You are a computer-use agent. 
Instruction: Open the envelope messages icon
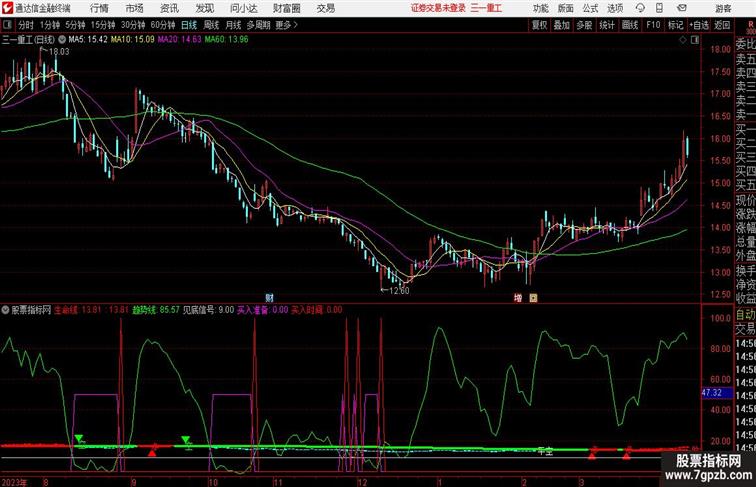coord(682,8)
